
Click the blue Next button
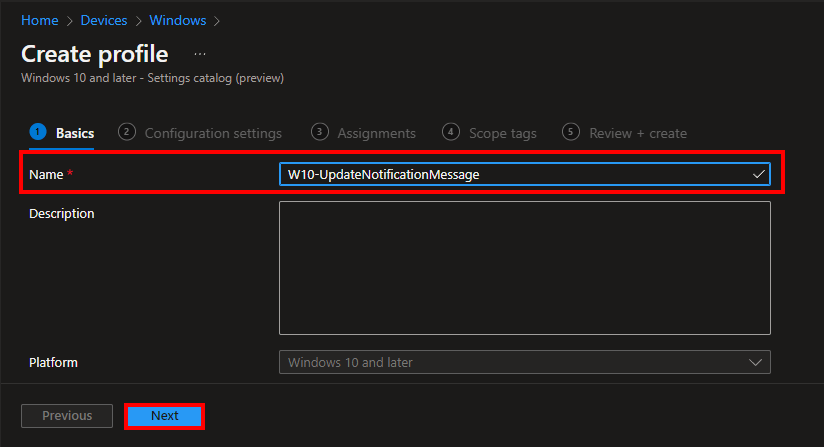coord(164,416)
